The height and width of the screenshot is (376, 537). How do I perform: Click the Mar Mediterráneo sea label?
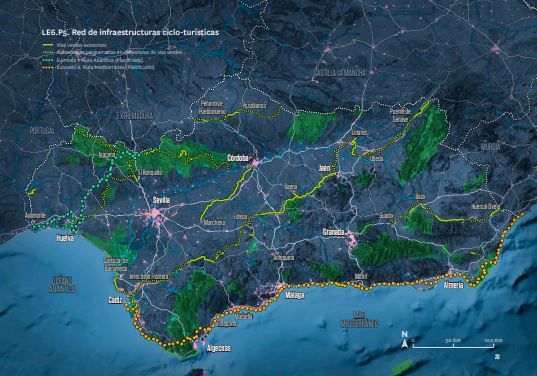click(360, 319)
